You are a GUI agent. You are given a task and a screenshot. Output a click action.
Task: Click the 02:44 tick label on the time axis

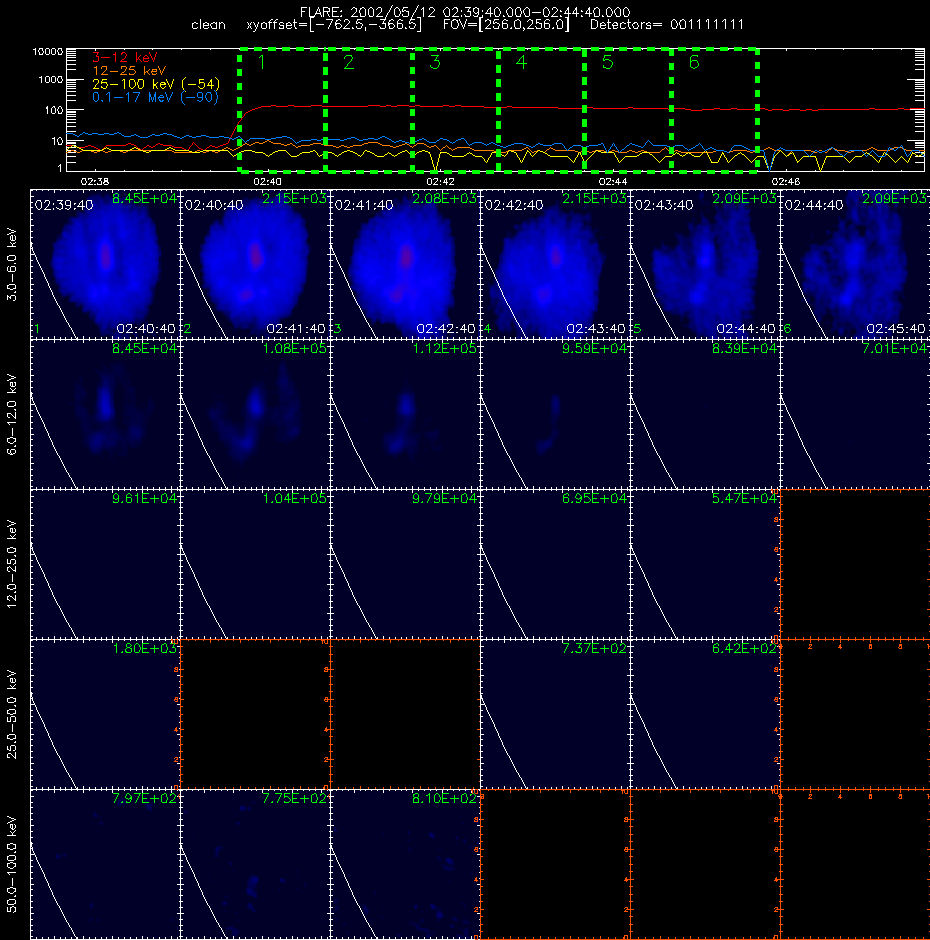pos(613,181)
